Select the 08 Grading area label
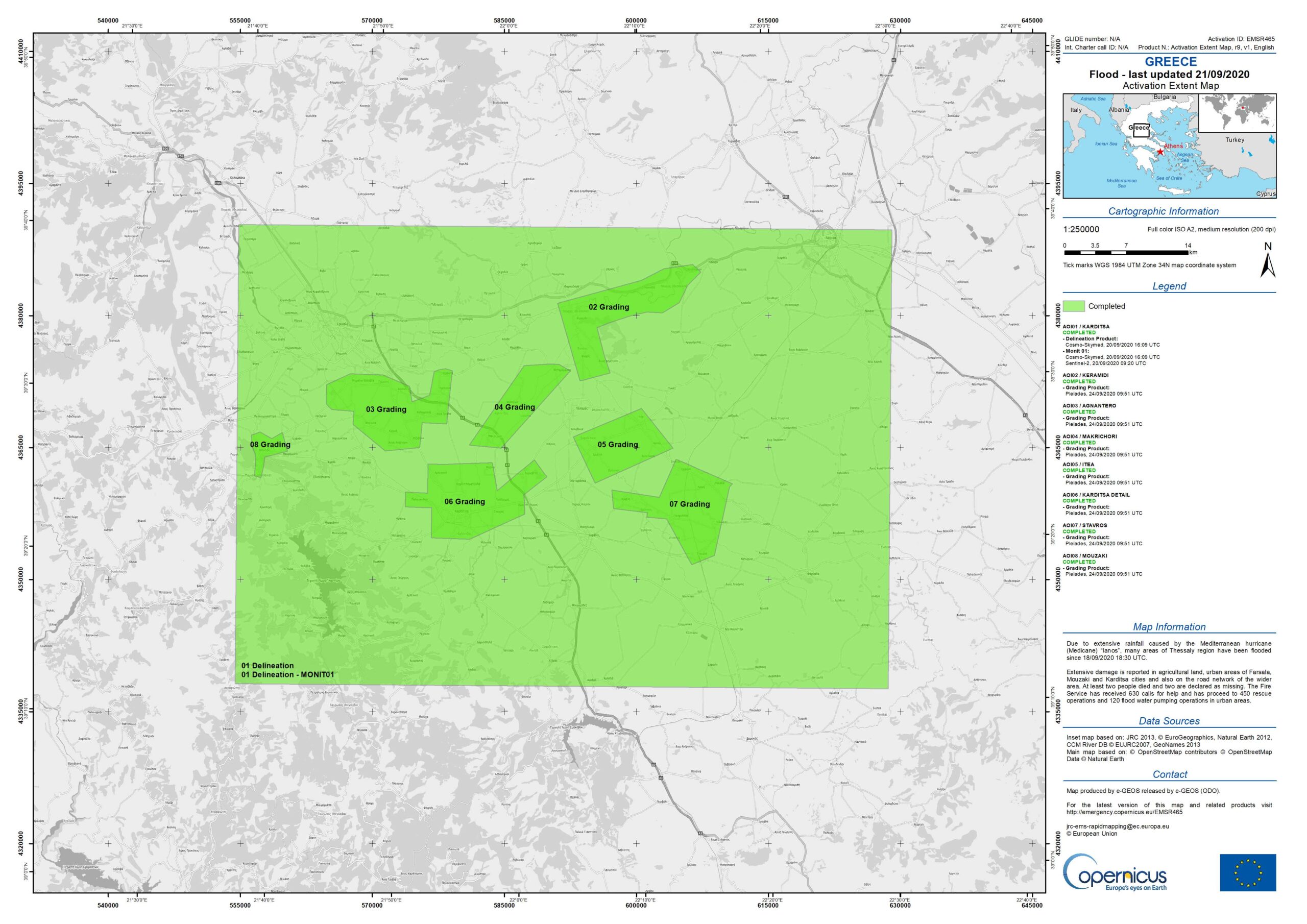This screenshot has height=924, width=1307. click(270, 445)
